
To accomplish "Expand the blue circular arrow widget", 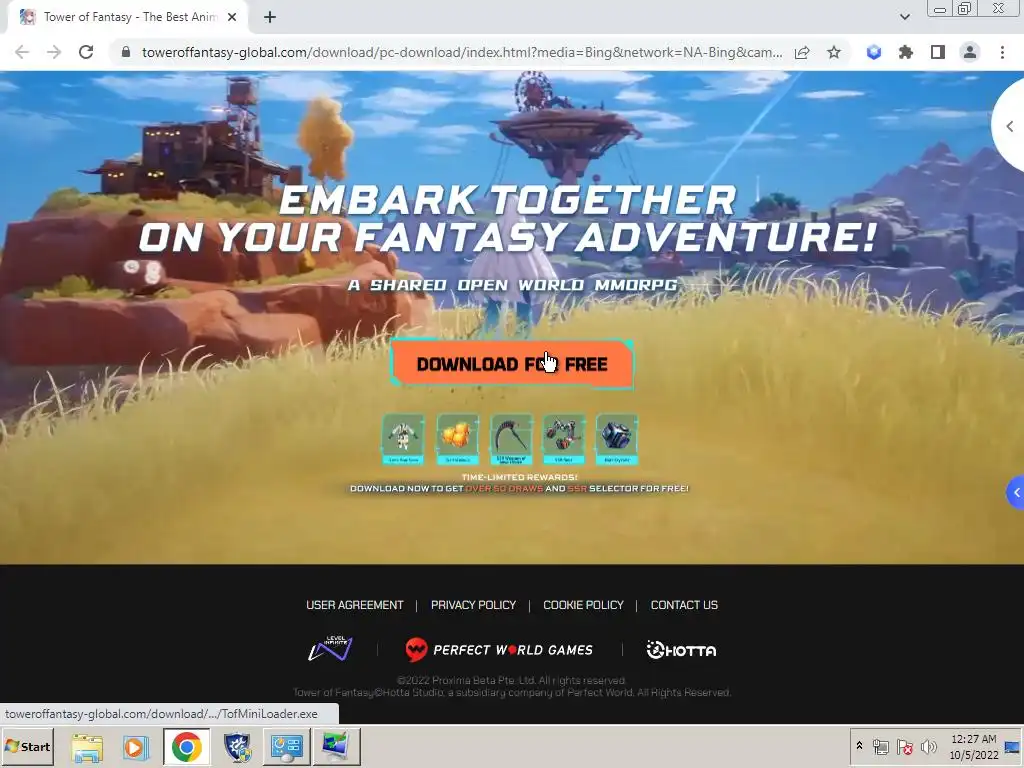I will click(1016, 493).
